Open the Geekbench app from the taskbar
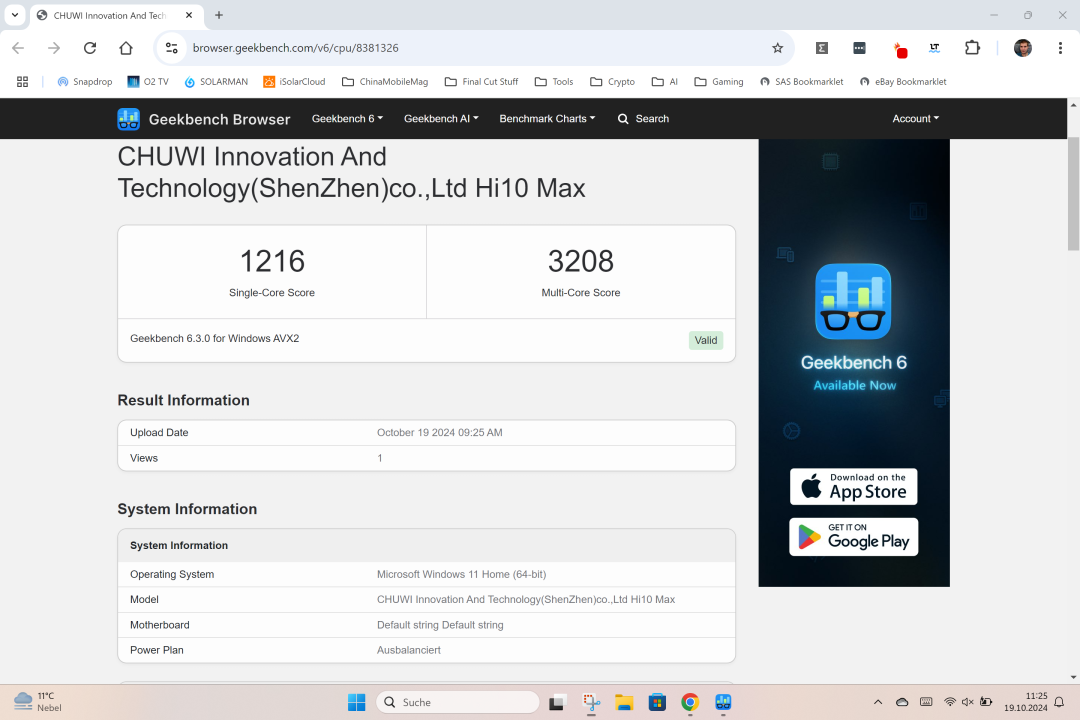This screenshot has height=720, width=1080. click(x=723, y=702)
